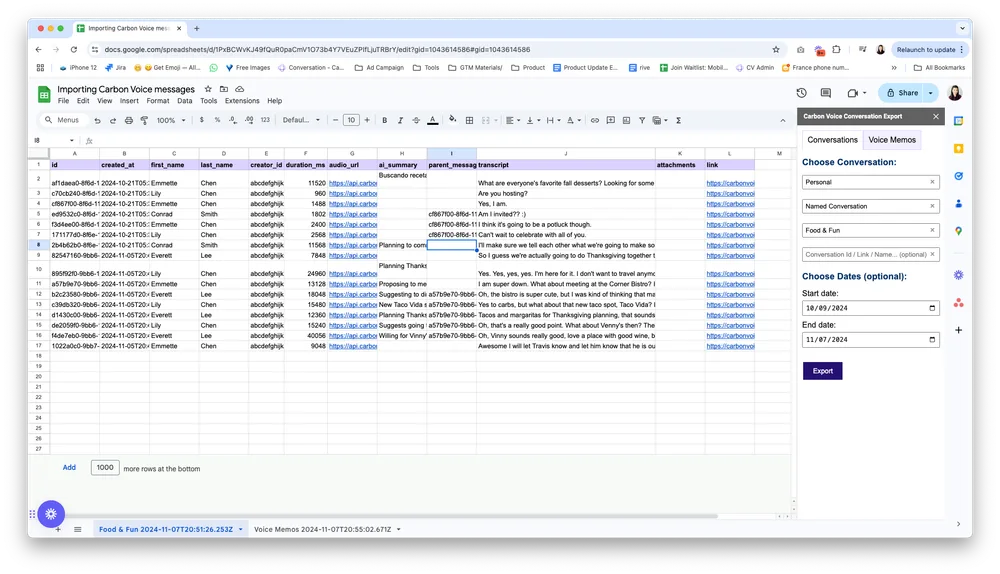Click the Share button
The width and height of the screenshot is (1000, 574).
click(x=902, y=93)
